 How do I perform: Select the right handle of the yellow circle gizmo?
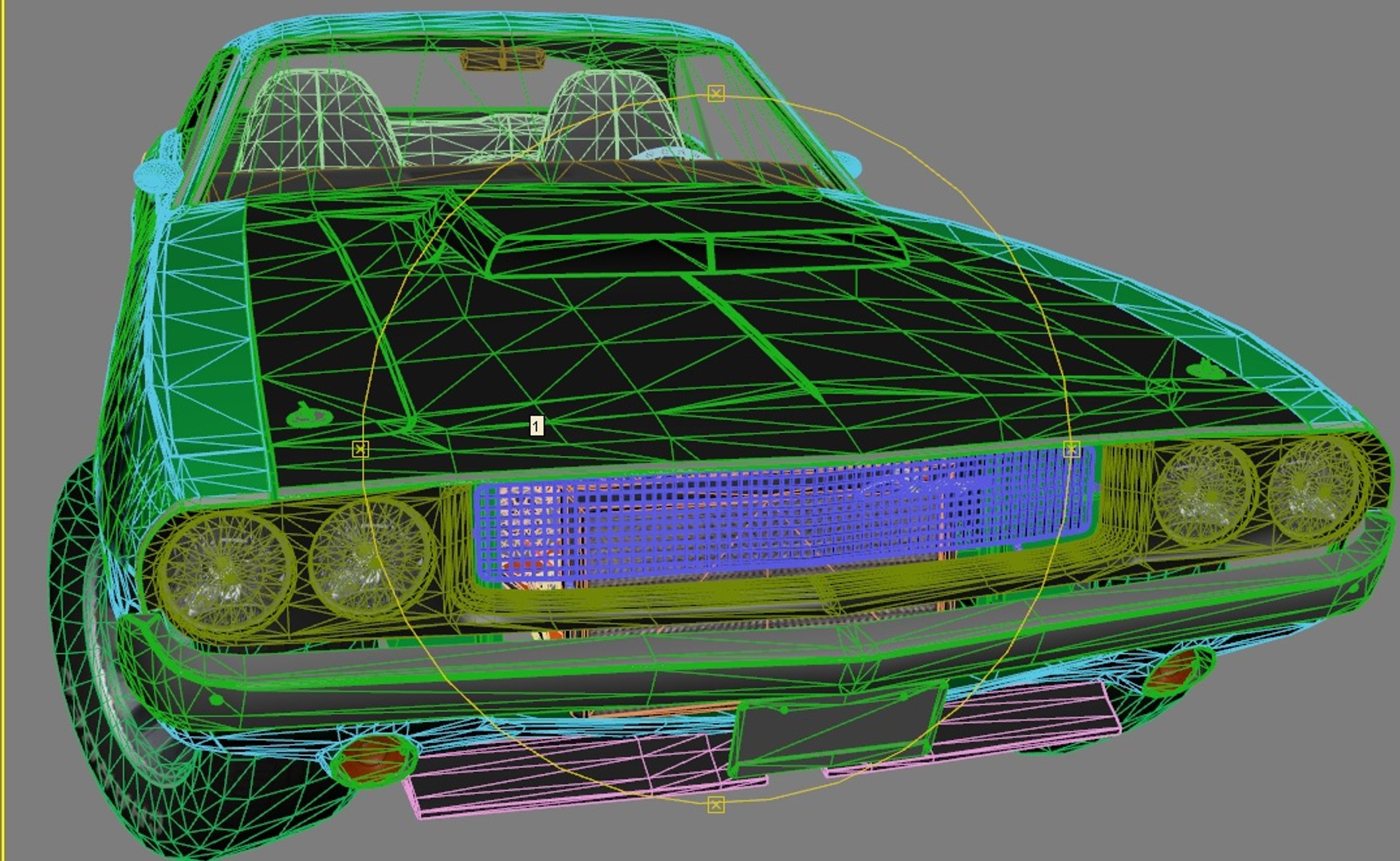tap(1072, 450)
